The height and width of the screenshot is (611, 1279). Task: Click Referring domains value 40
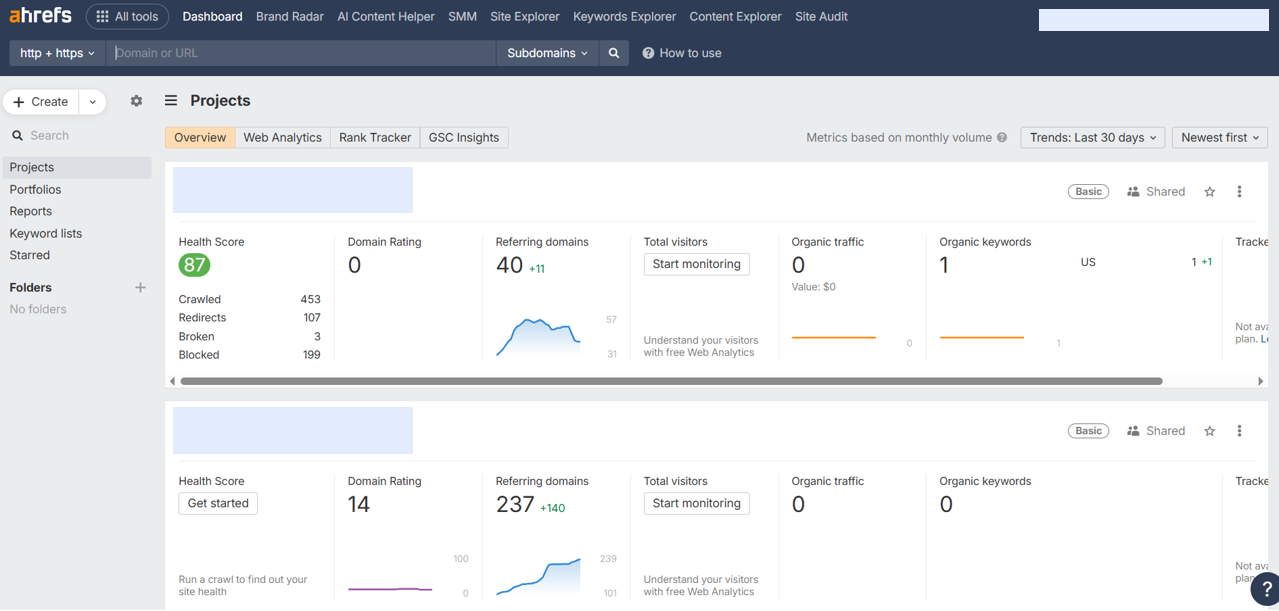click(x=509, y=265)
